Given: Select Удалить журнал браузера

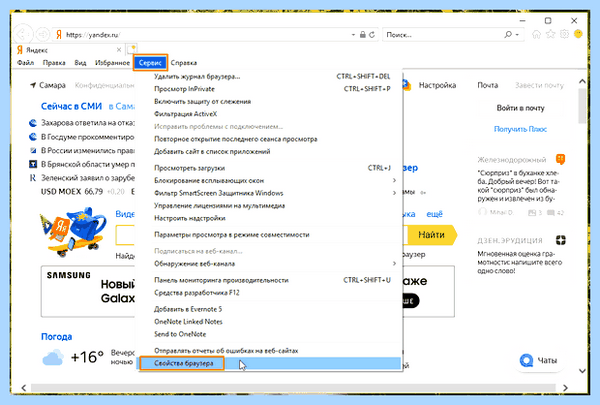Looking at the screenshot, I should (270, 77).
